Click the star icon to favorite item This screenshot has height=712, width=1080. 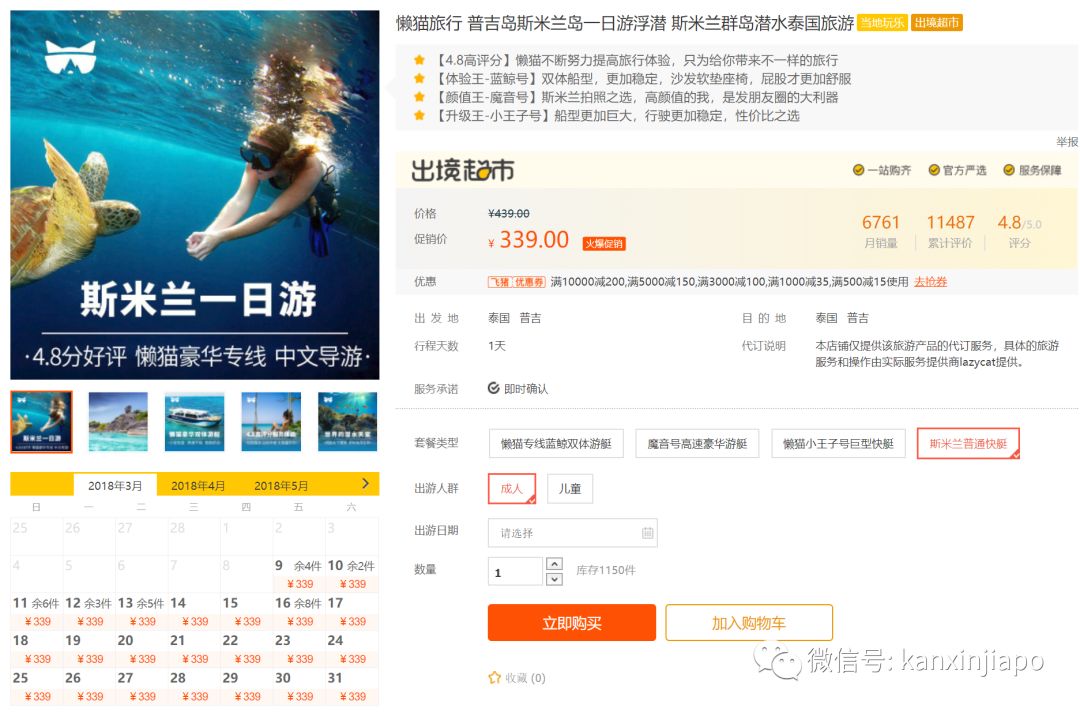pyautogui.click(x=494, y=678)
